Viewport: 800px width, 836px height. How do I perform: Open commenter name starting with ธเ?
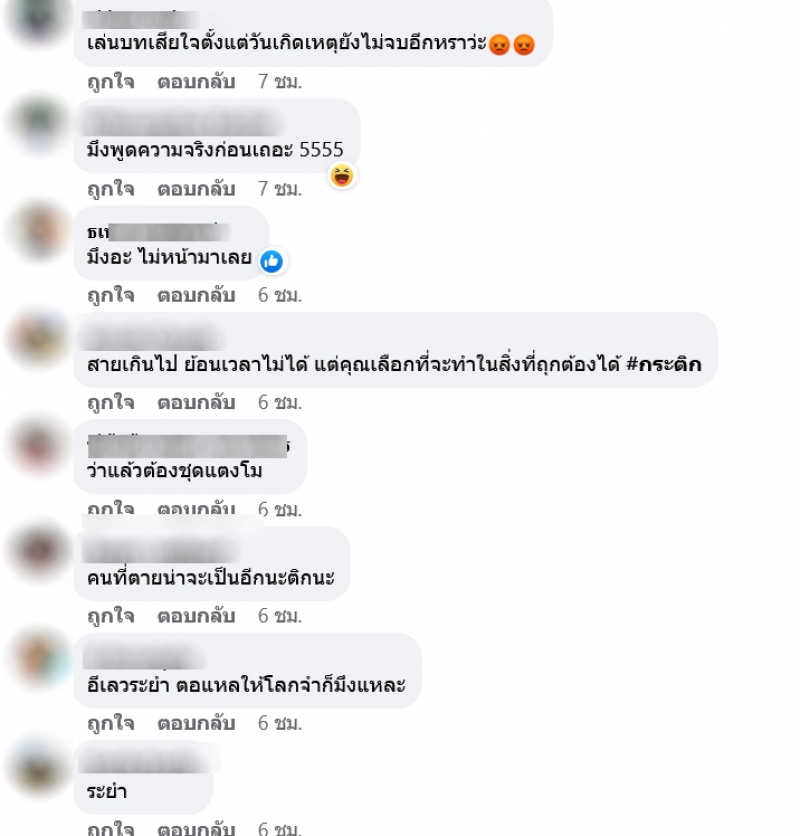point(159,232)
